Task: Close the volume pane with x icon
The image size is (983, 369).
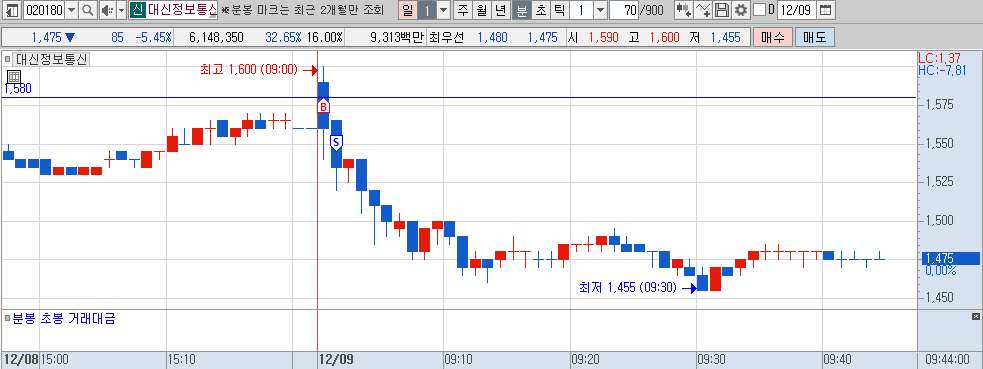Action: [975, 316]
